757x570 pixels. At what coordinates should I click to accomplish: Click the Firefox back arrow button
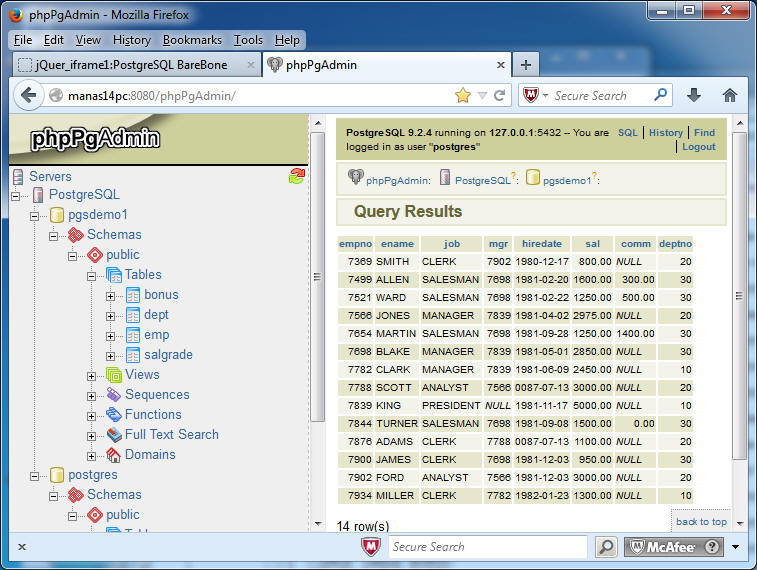click(x=29, y=95)
